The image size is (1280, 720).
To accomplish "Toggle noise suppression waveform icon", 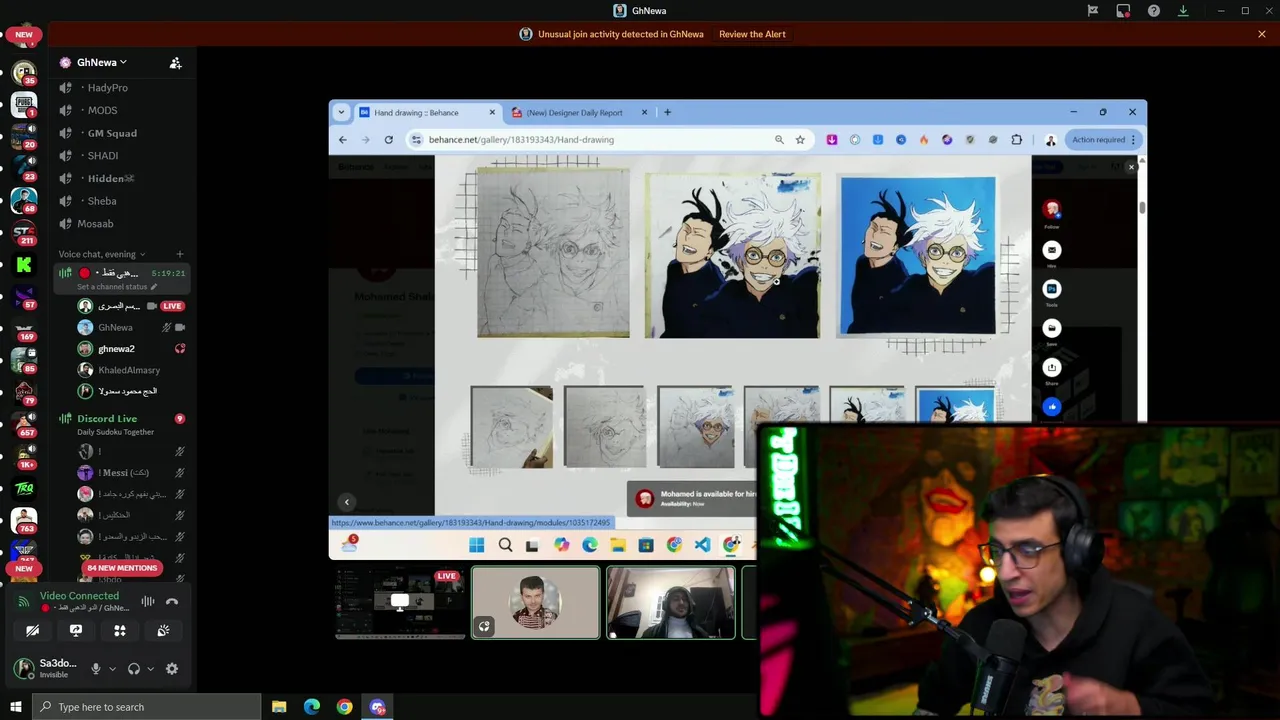I will (x=148, y=601).
